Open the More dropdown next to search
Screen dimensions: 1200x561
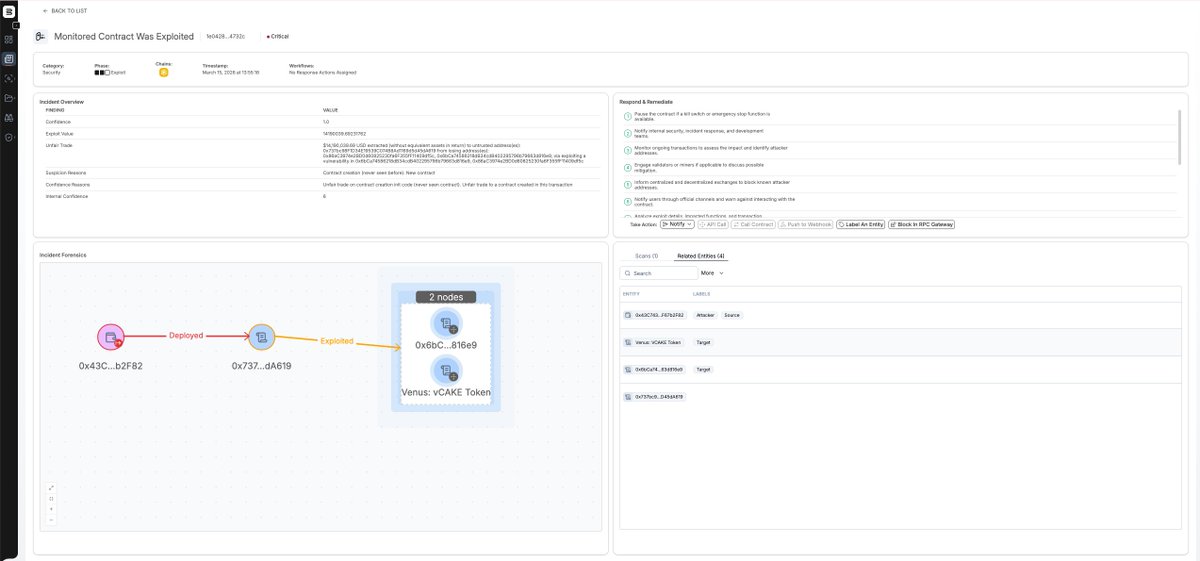point(712,272)
